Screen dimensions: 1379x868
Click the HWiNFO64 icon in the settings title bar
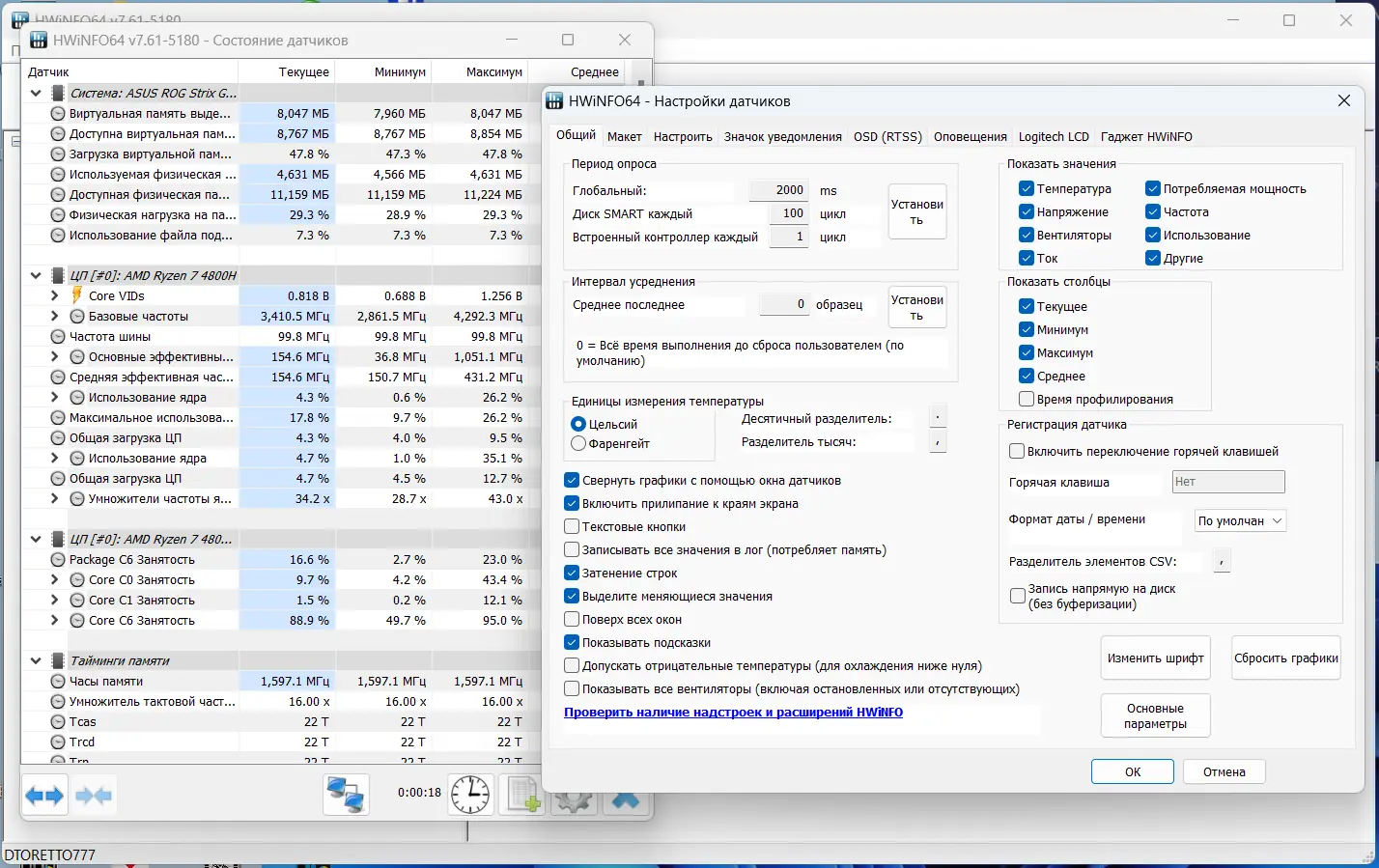pyautogui.click(x=554, y=100)
